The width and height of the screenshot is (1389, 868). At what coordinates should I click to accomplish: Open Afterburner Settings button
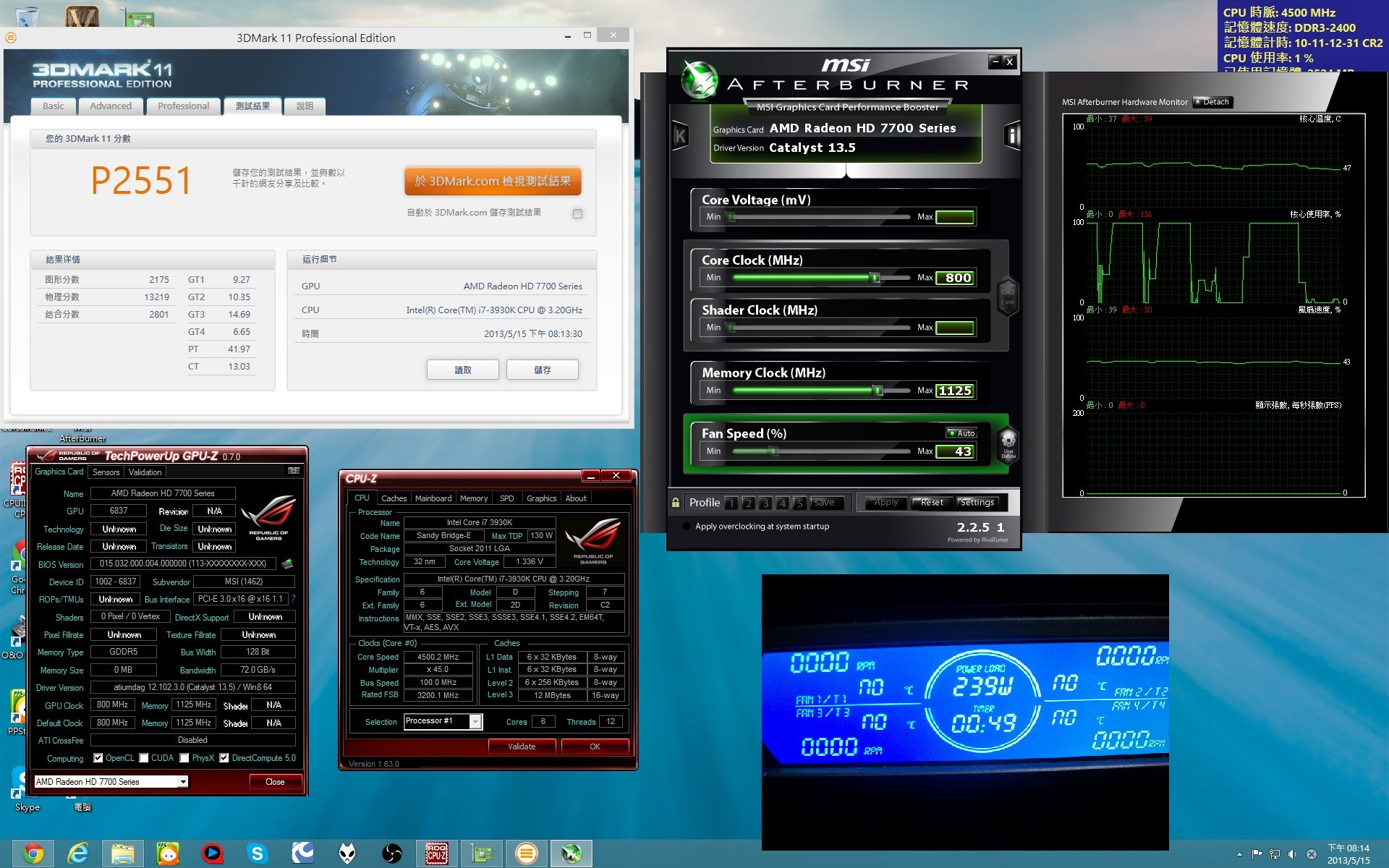pos(977,503)
